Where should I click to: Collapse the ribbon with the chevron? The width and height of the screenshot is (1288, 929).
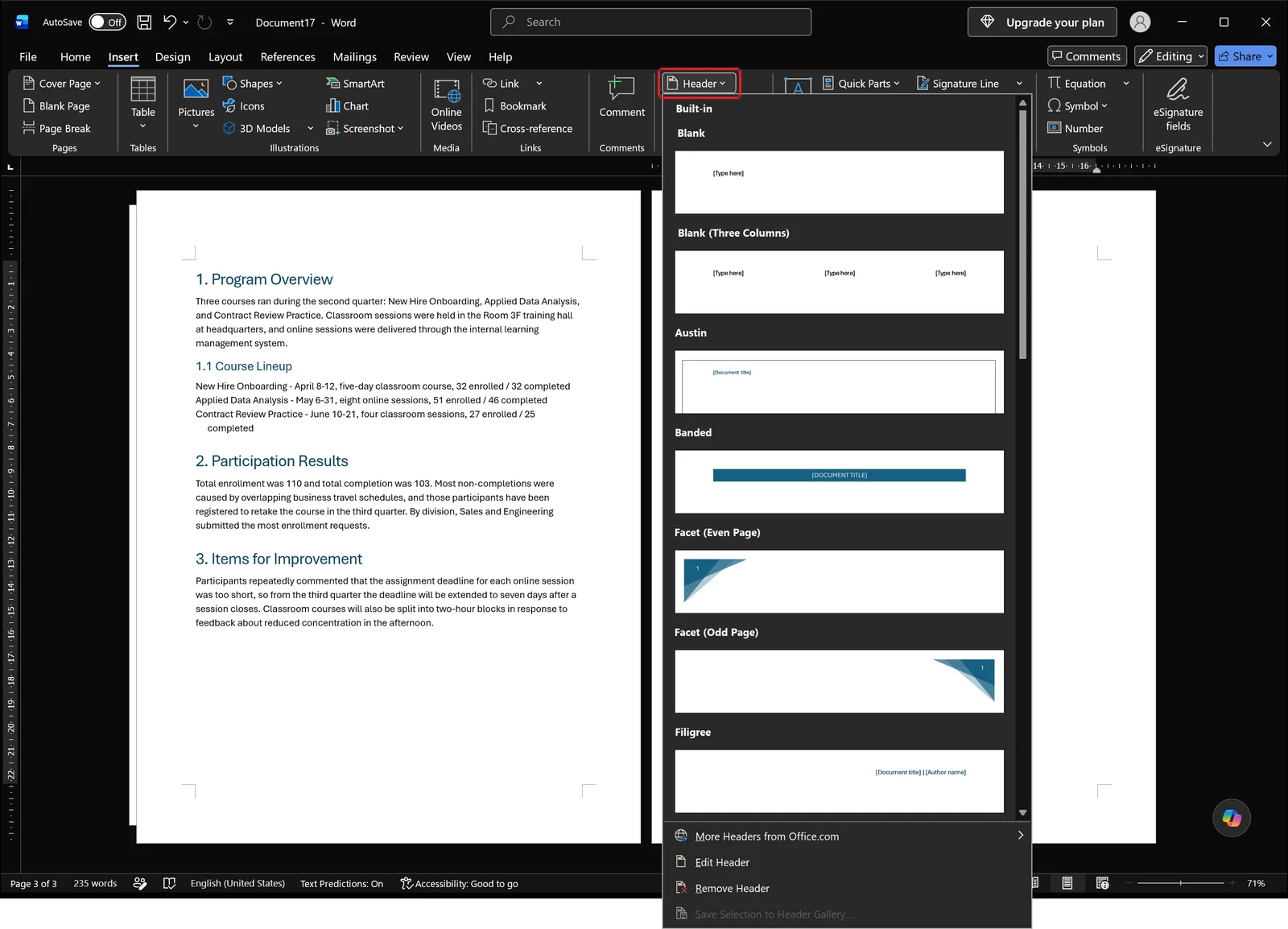coord(1267,144)
